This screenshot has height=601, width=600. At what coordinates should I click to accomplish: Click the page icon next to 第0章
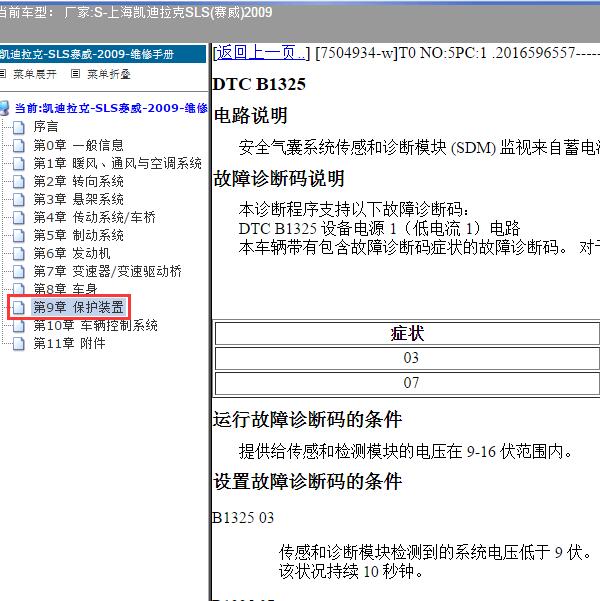(18, 146)
